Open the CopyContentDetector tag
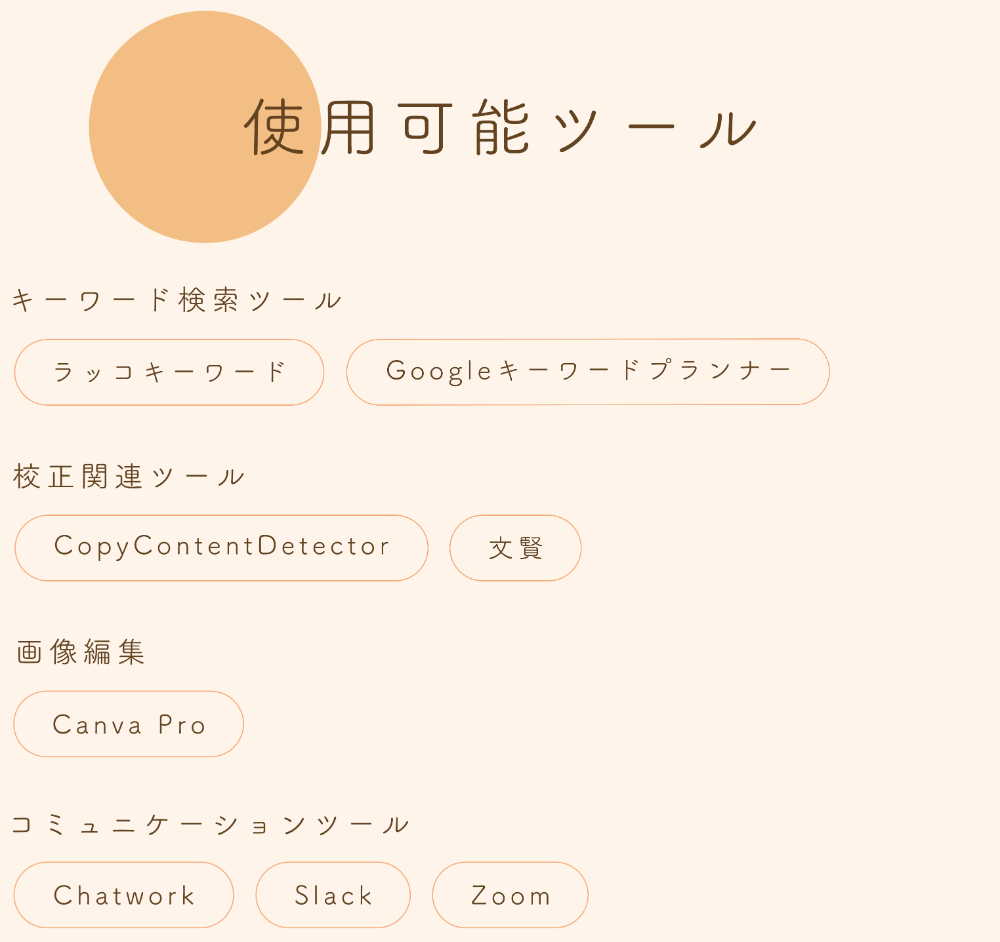The width and height of the screenshot is (1000, 942). tap(221, 548)
